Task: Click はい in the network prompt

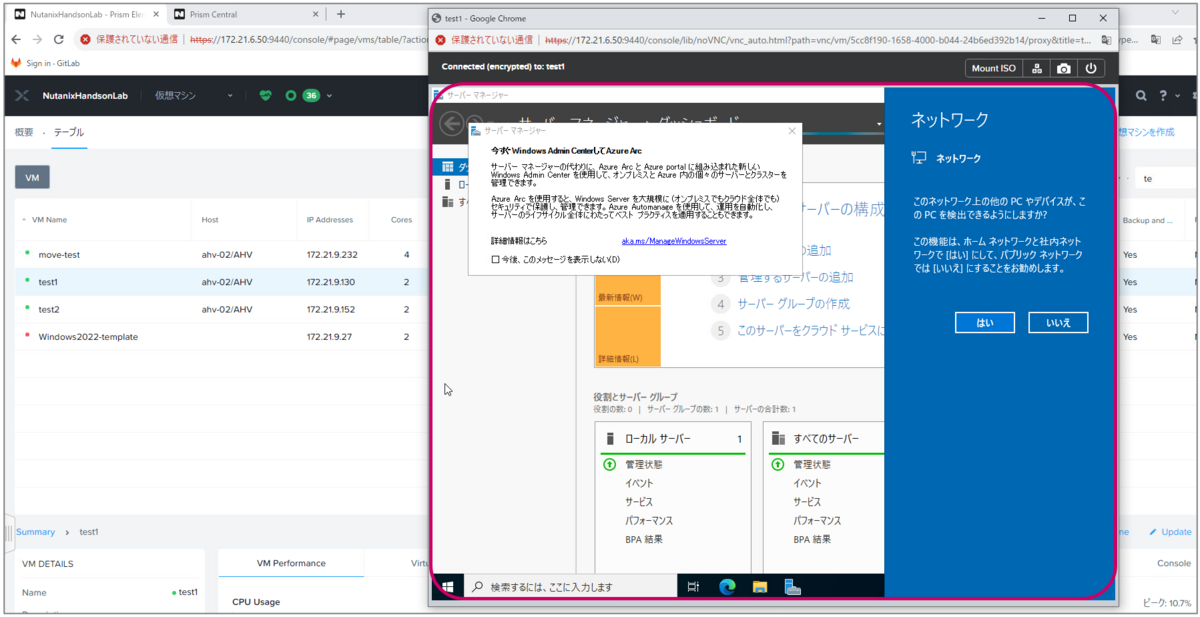Action: (984, 322)
